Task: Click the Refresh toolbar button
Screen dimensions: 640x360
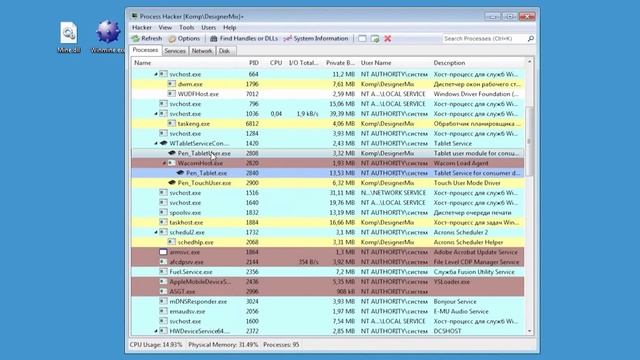Action: coord(147,38)
